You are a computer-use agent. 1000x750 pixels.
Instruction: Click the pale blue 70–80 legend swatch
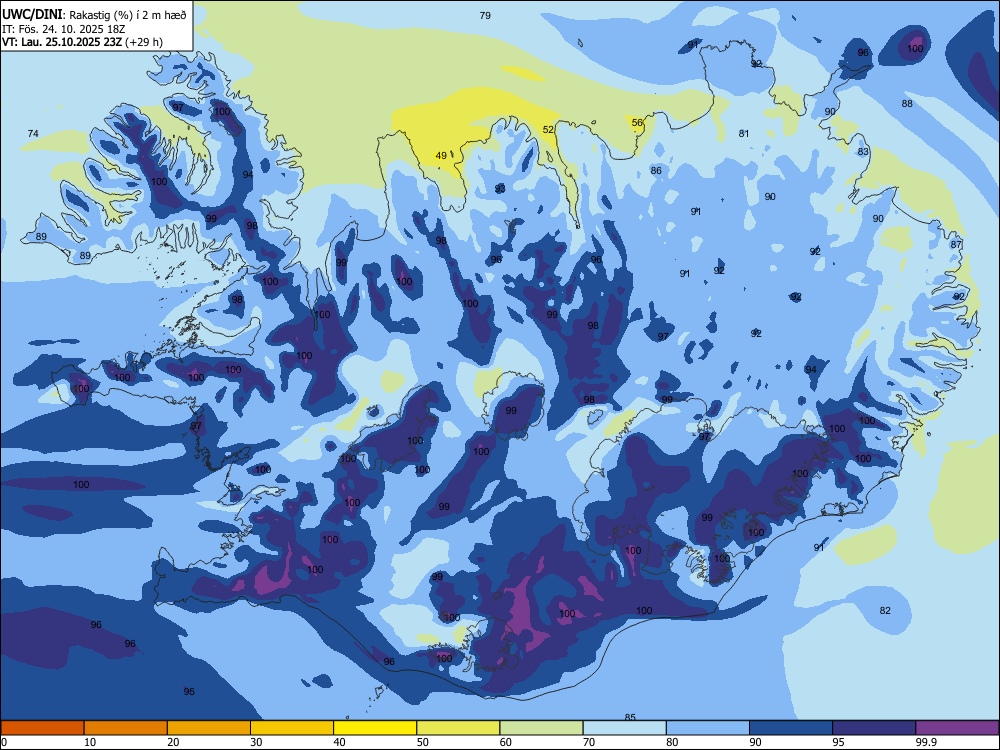(x=624, y=728)
